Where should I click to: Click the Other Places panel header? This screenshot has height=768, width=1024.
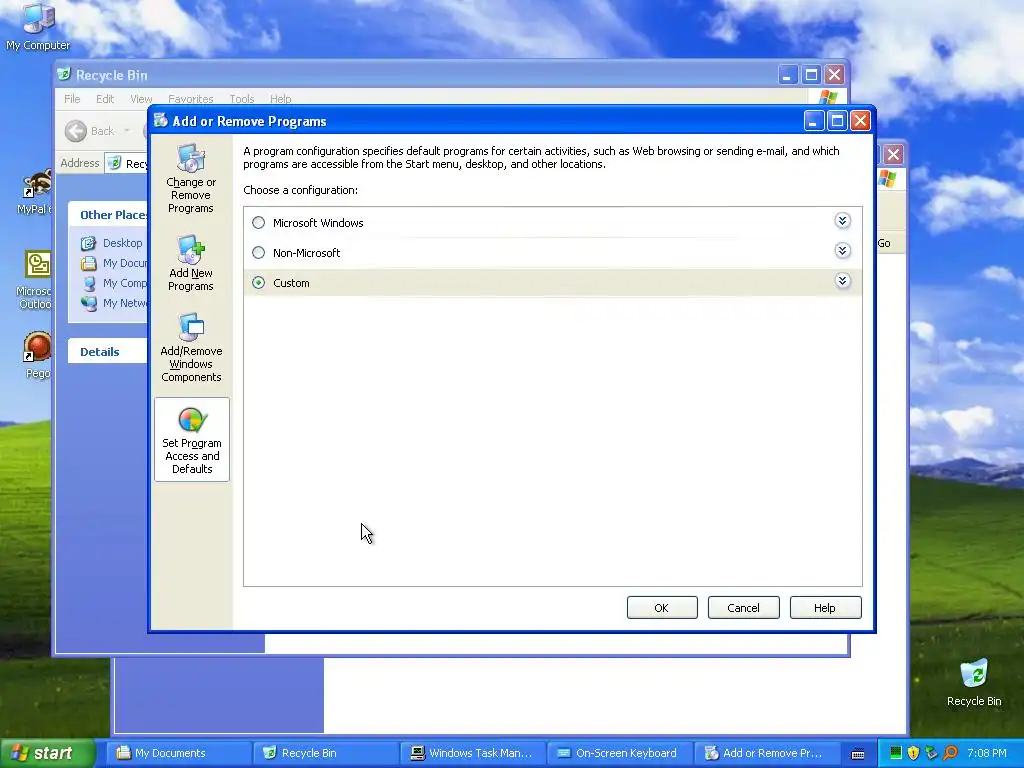pos(108,215)
